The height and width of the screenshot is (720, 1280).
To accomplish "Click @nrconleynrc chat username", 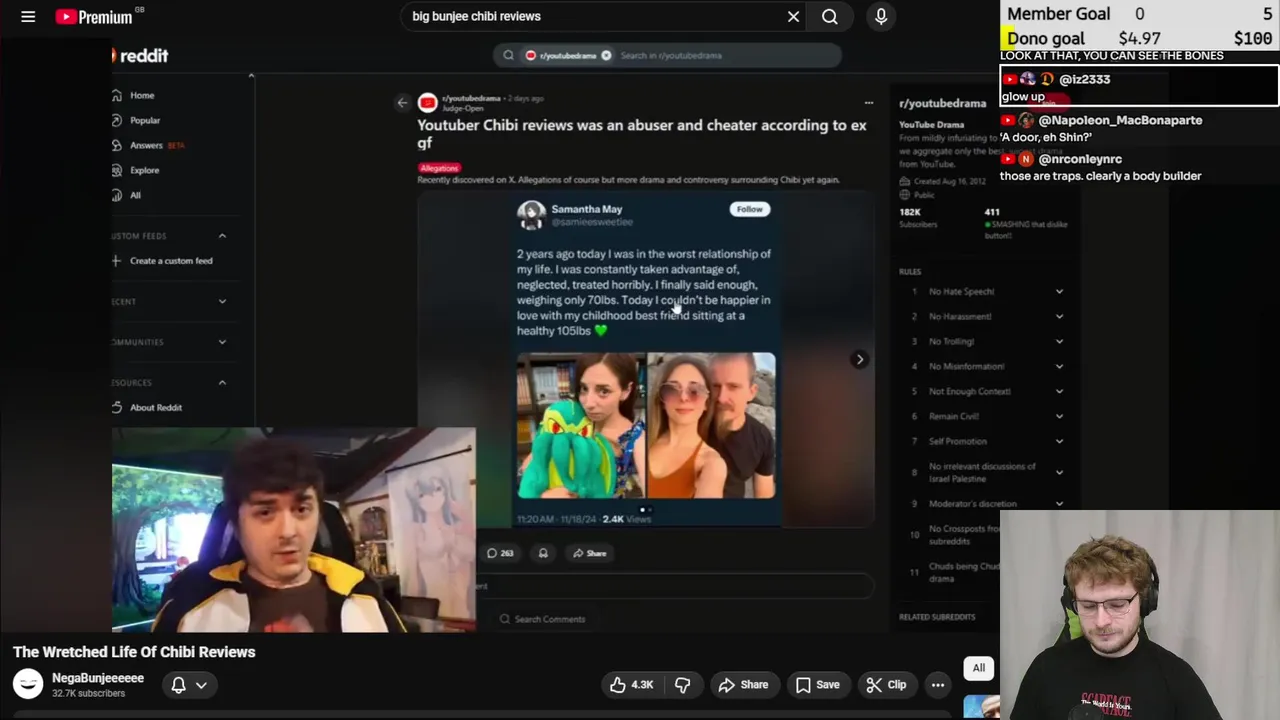I will (x=1080, y=159).
